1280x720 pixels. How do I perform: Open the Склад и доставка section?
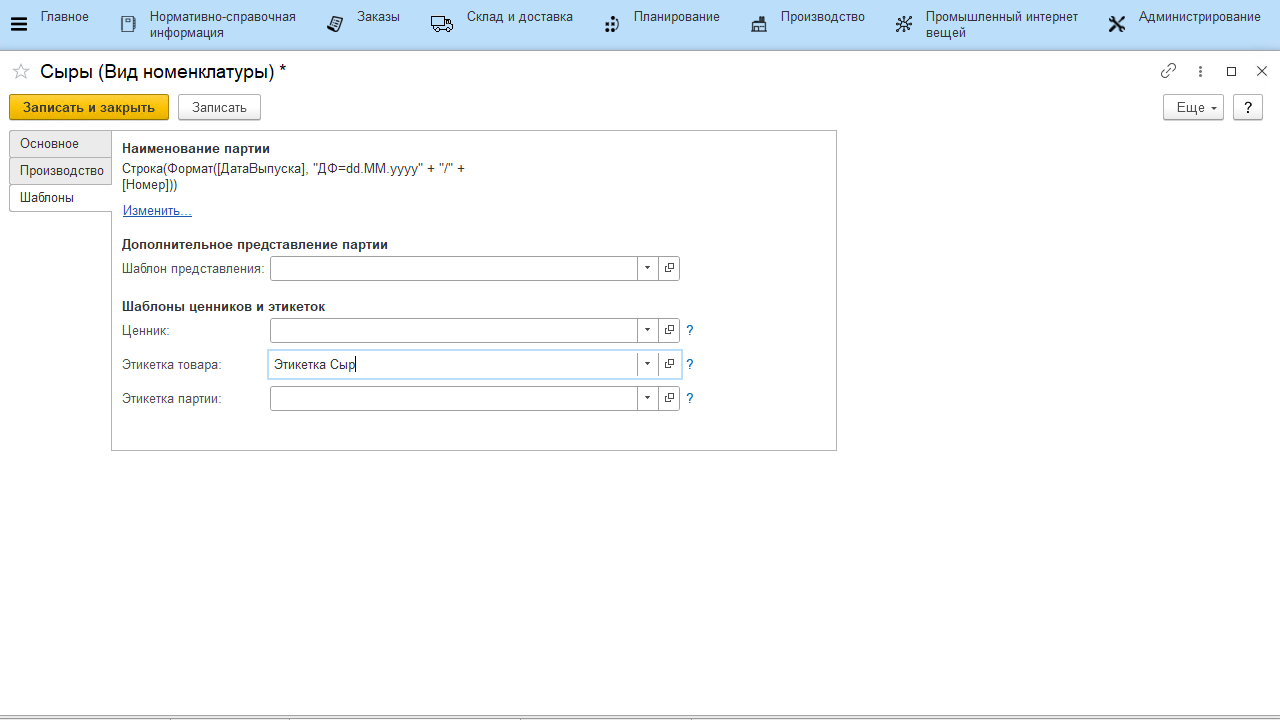click(x=502, y=24)
